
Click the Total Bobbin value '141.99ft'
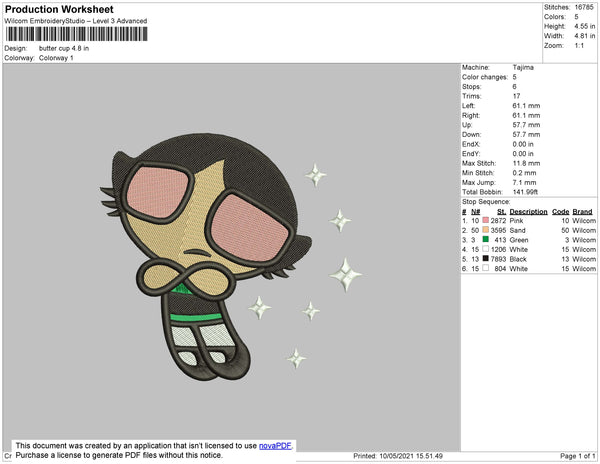525,192
